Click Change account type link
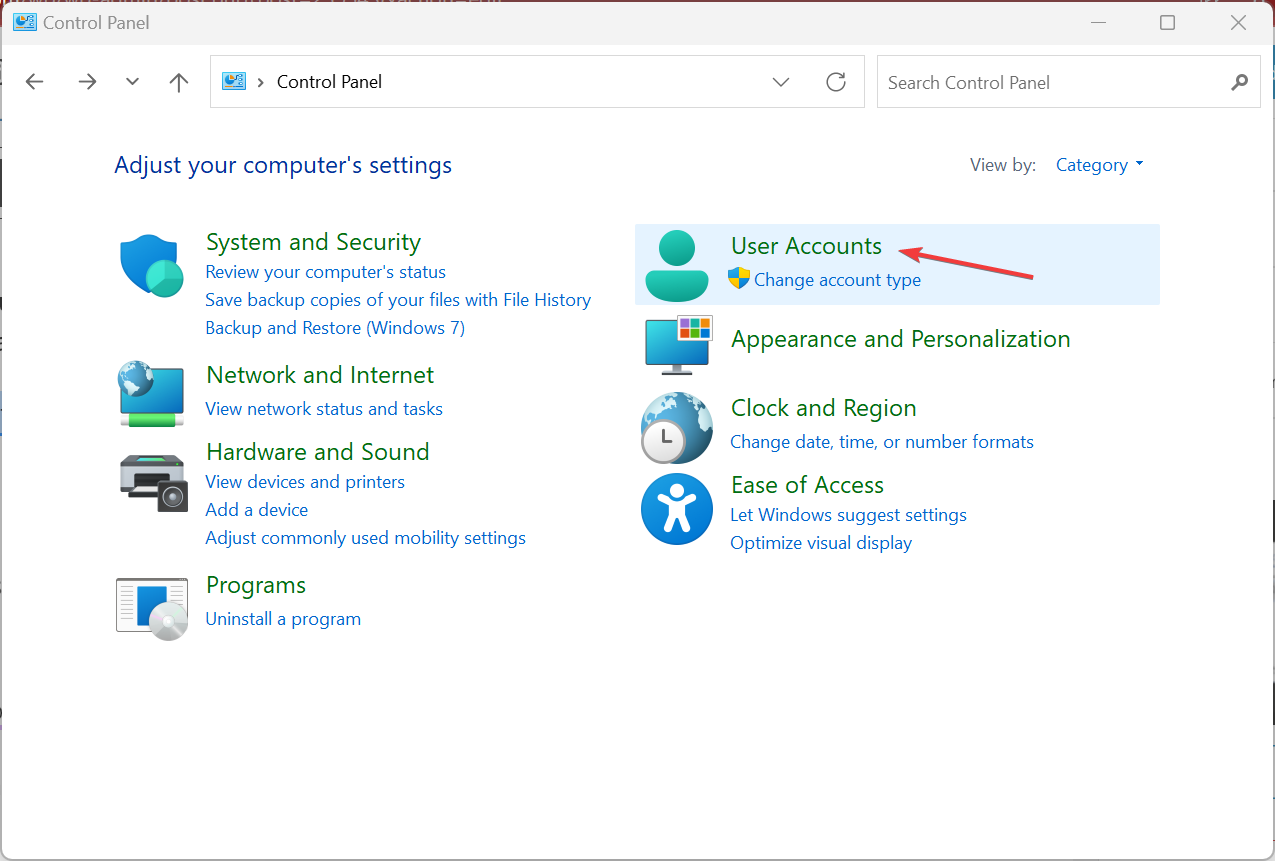Image resolution: width=1275 pixels, height=861 pixels. [837, 280]
